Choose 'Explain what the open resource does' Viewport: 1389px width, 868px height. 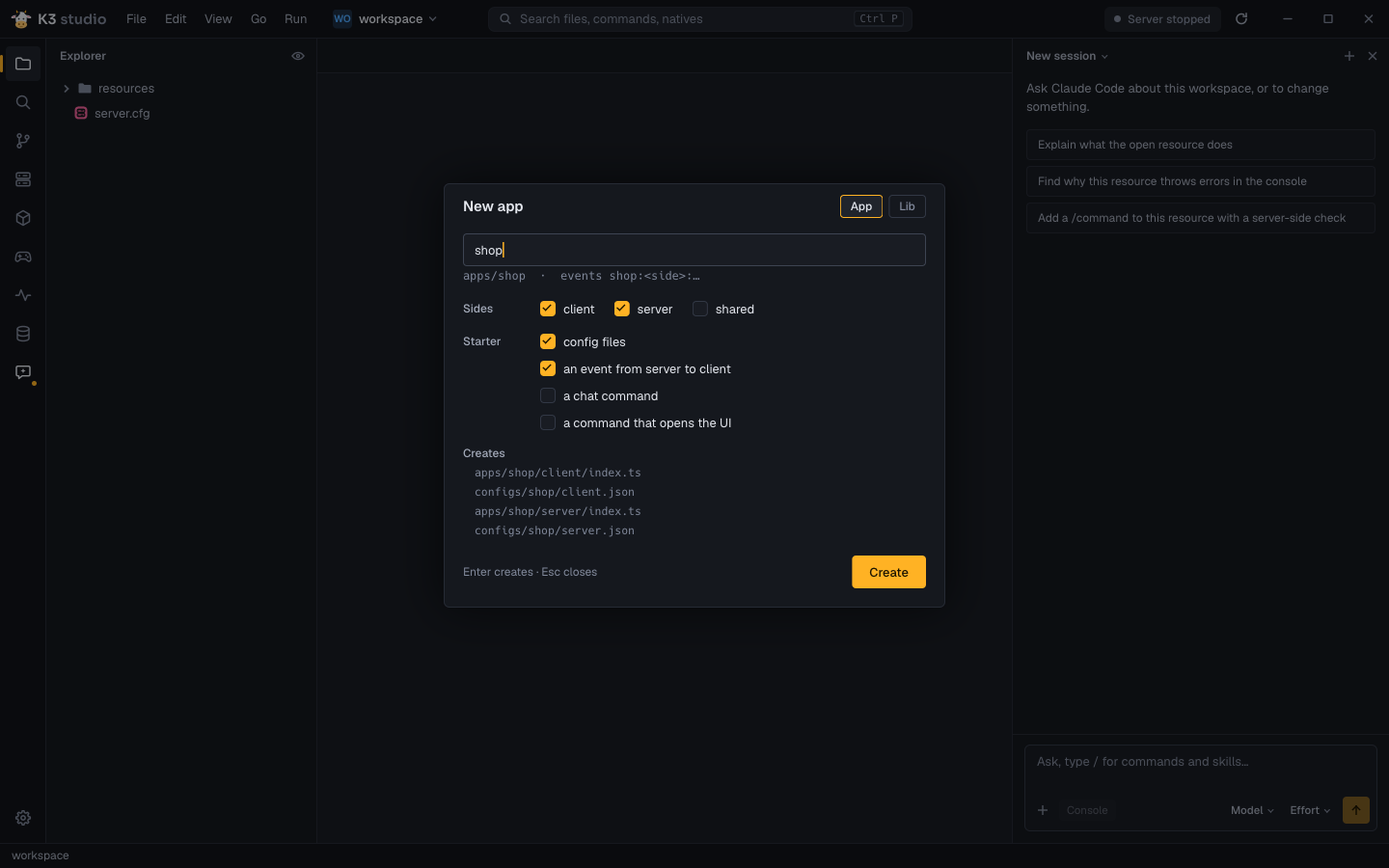point(1201,145)
